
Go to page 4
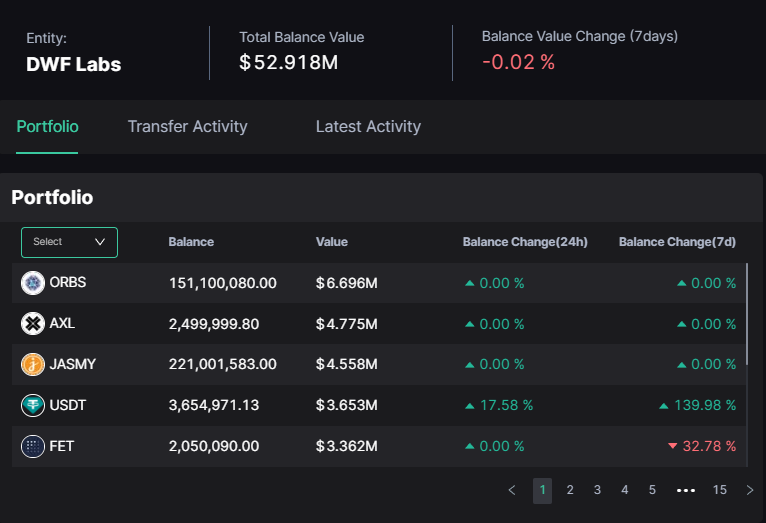pyautogui.click(x=624, y=490)
